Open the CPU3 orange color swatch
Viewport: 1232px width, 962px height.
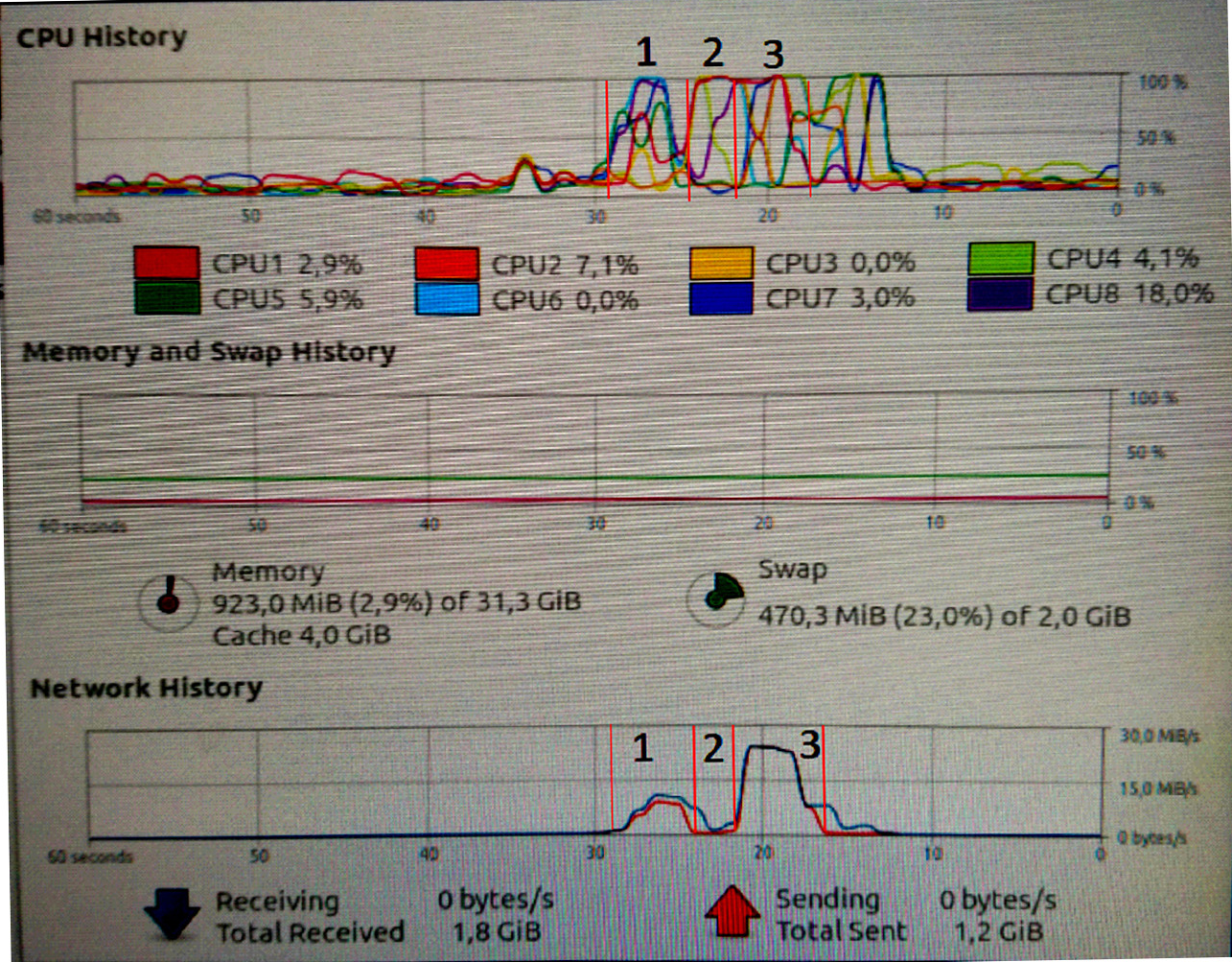point(721,262)
